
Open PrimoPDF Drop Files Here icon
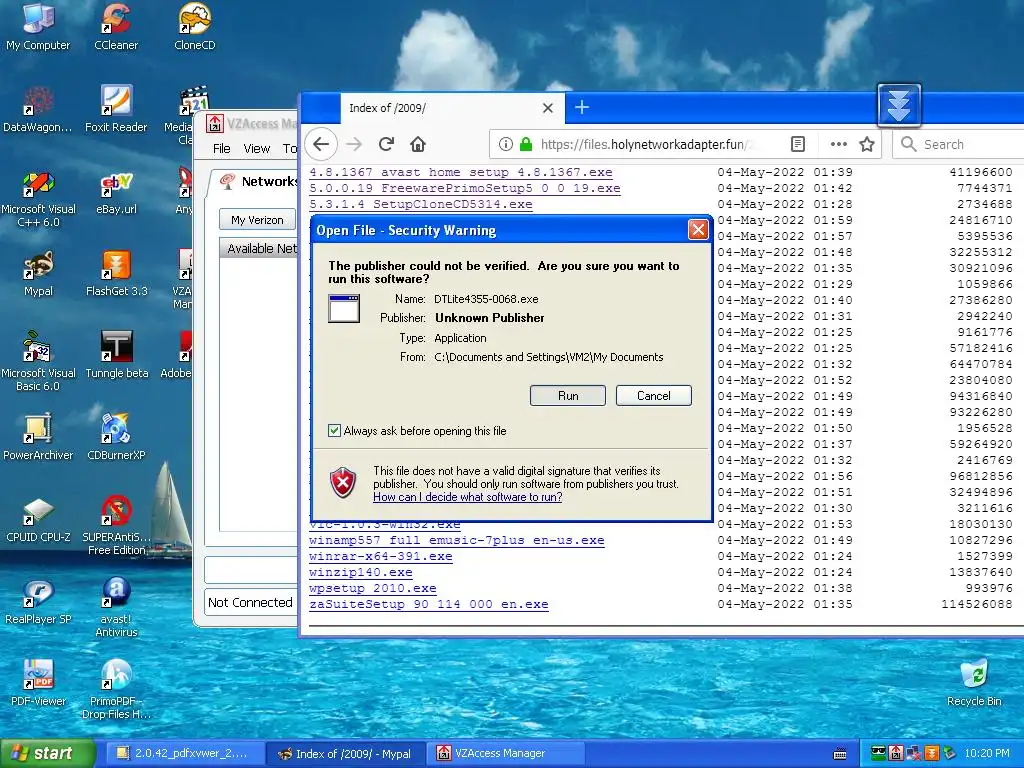[x=116, y=690]
